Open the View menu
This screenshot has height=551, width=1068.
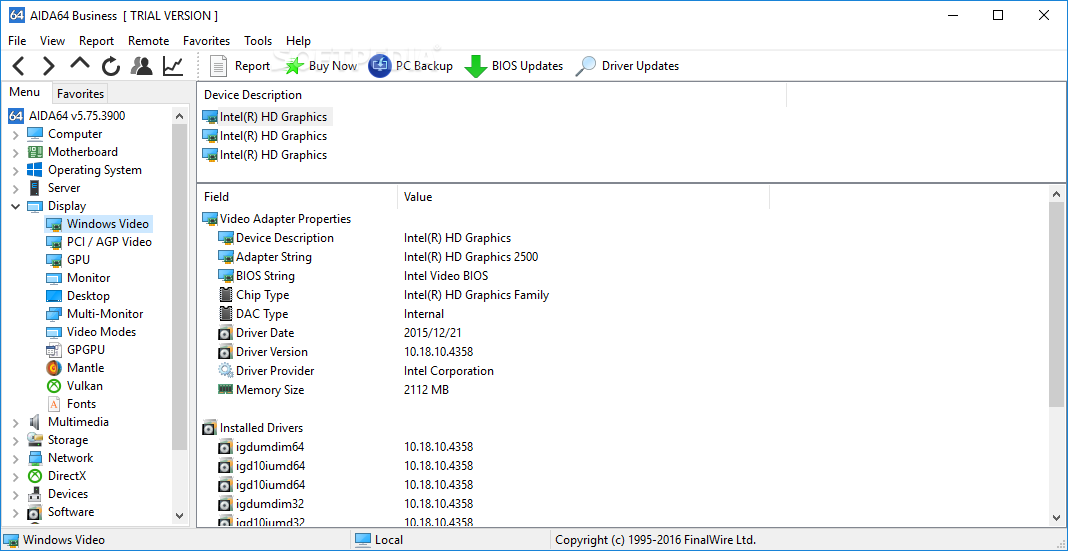click(52, 41)
